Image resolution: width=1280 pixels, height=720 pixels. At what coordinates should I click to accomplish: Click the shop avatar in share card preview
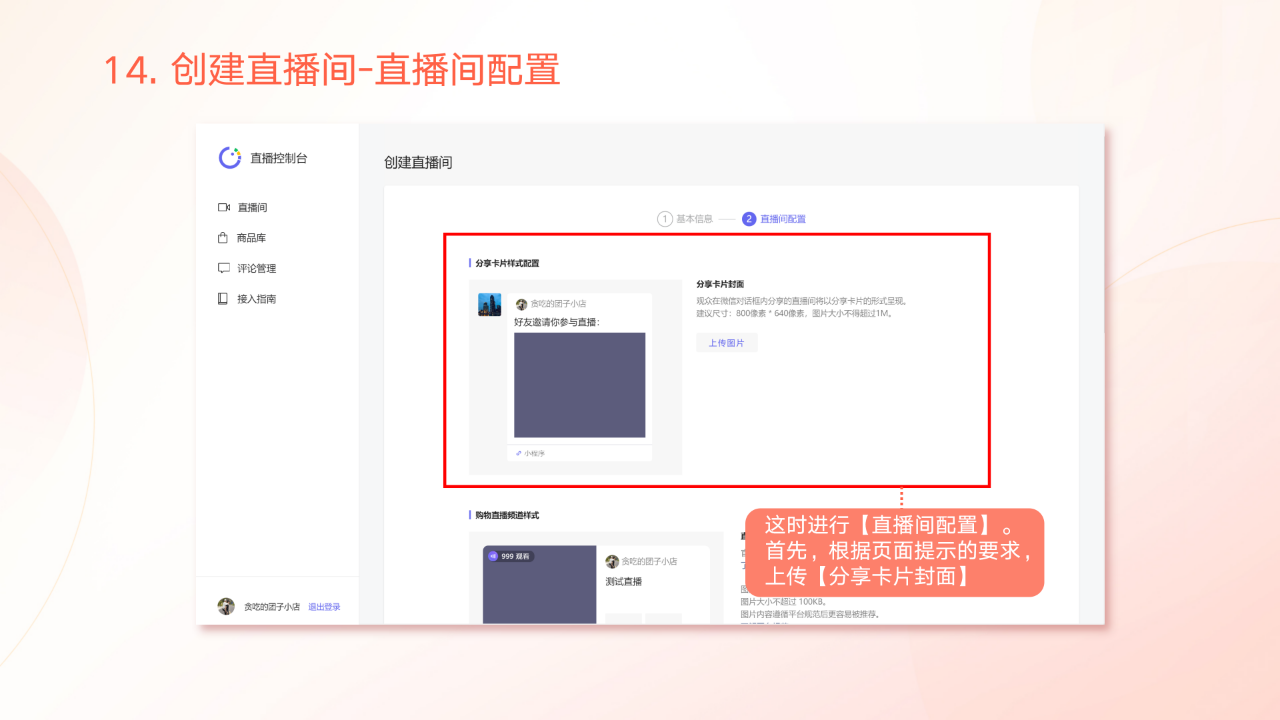pyautogui.click(x=521, y=304)
